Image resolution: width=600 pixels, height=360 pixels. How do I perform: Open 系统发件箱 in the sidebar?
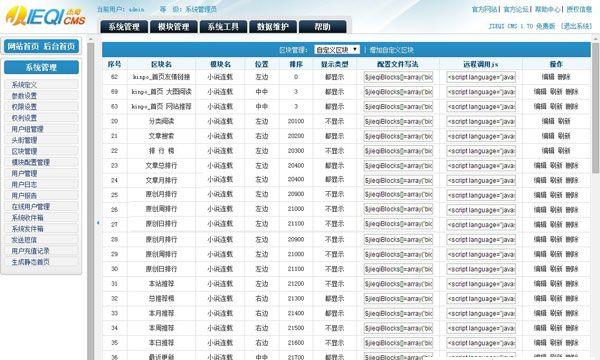27,229
